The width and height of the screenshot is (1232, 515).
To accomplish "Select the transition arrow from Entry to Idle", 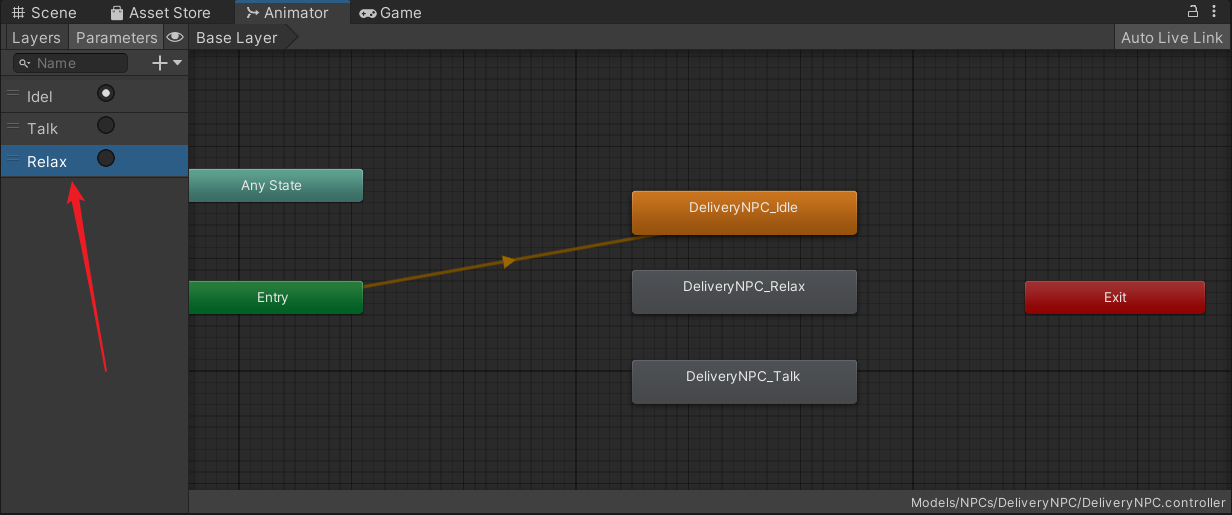I will 509,261.
